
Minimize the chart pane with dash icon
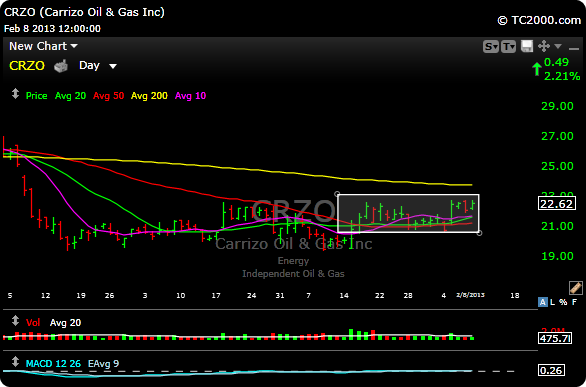(x=574, y=49)
